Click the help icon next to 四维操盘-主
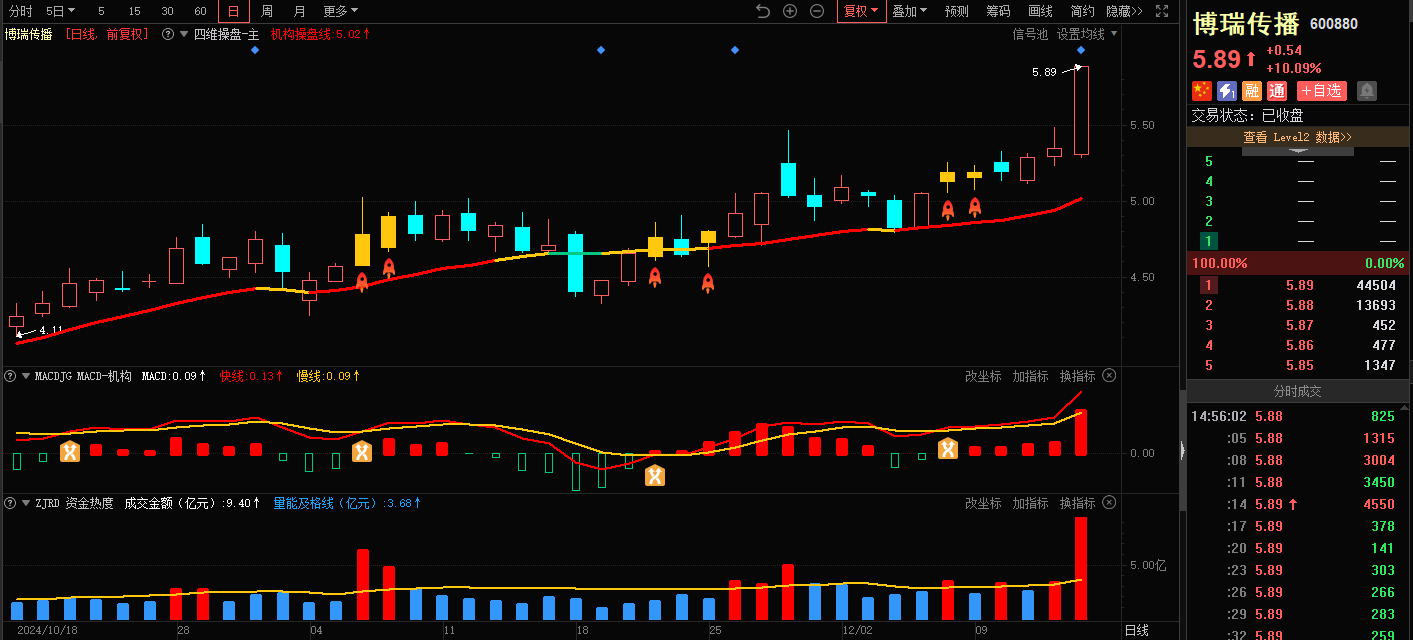The image size is (1413, 640). [x=168, y=34]
